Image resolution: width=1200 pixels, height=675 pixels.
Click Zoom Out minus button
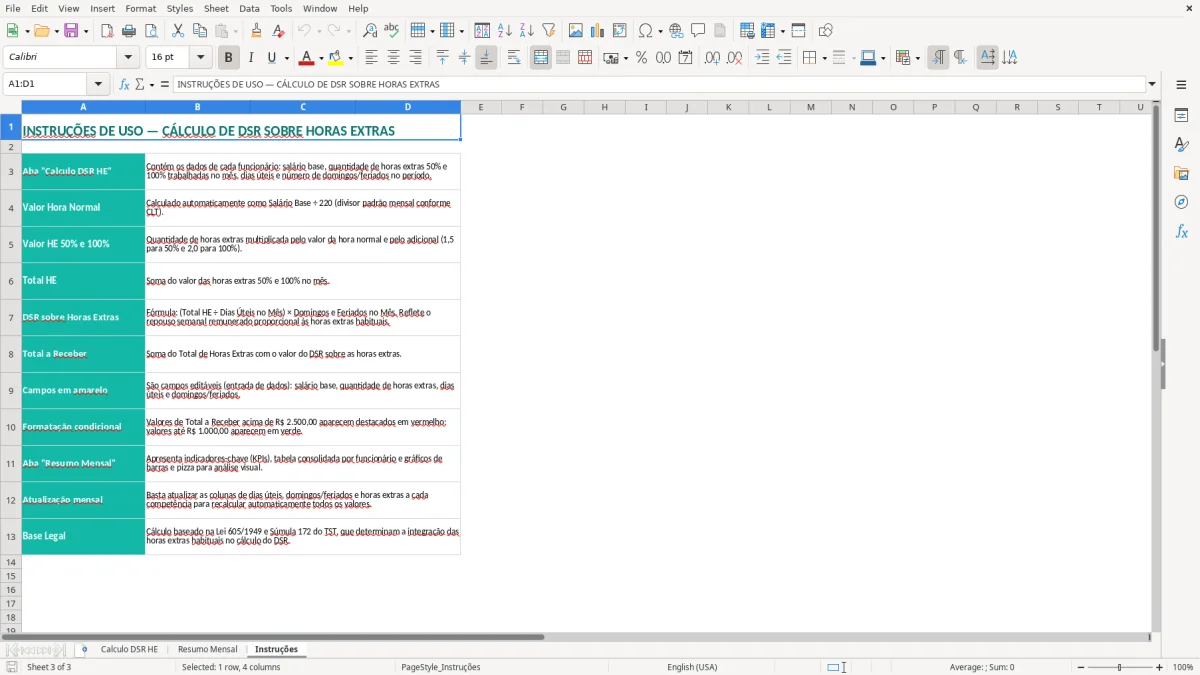click(1080, 667)
